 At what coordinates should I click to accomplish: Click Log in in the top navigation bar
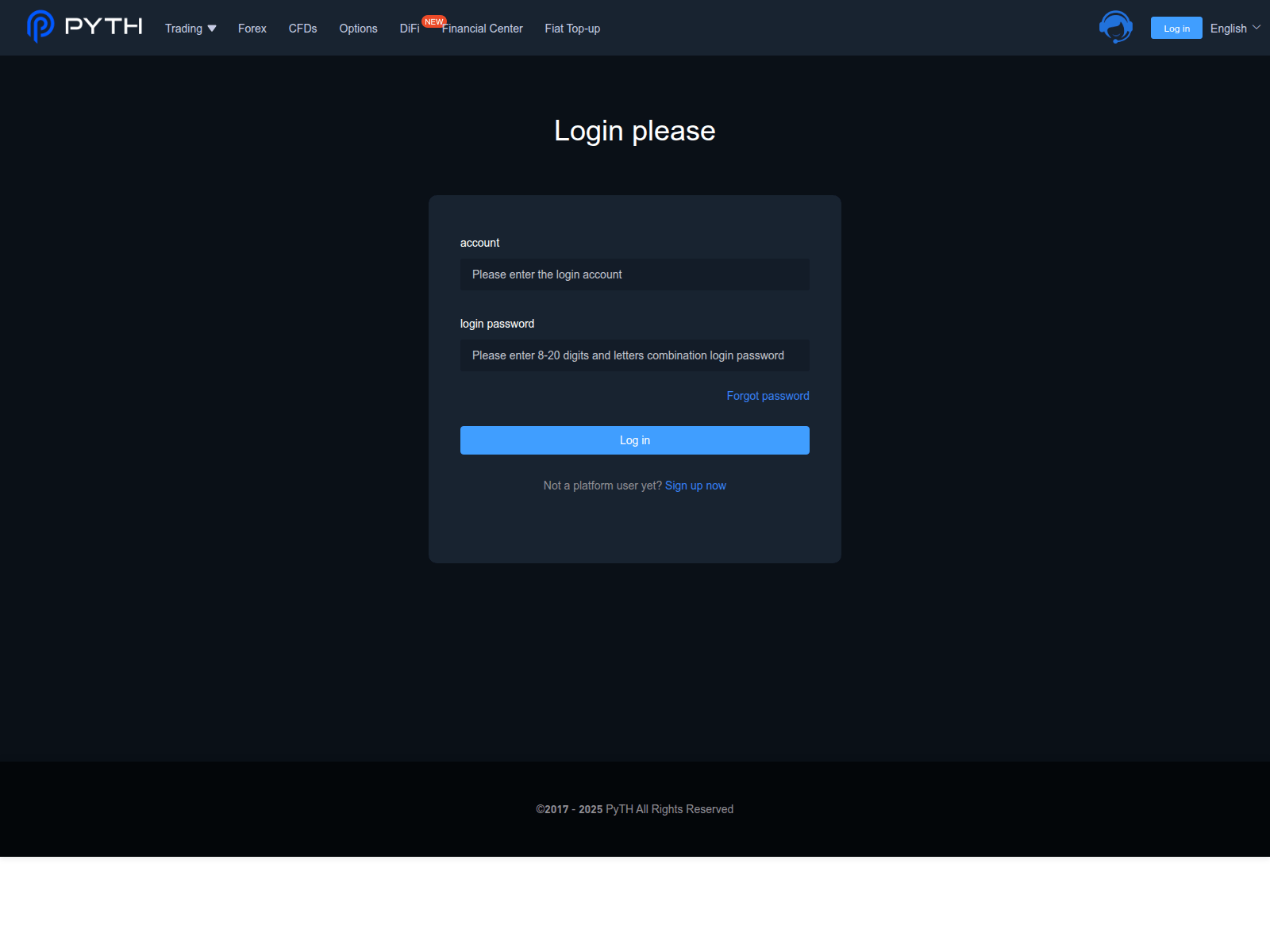tap(1176, 27)
